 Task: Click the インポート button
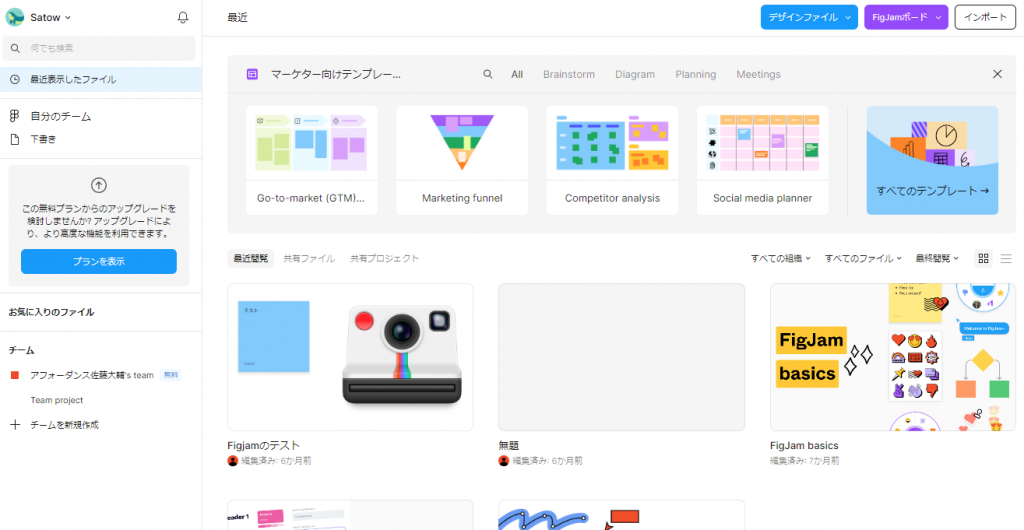[985, 18]
